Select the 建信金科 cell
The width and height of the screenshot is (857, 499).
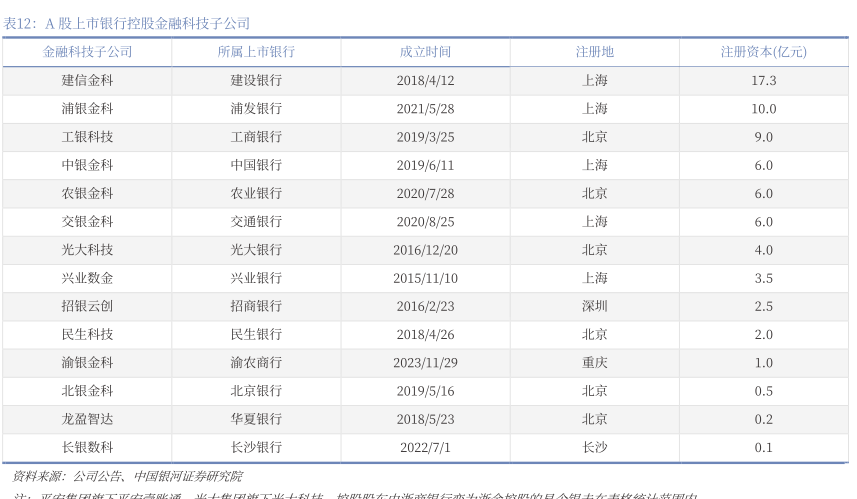click(87, 80)
